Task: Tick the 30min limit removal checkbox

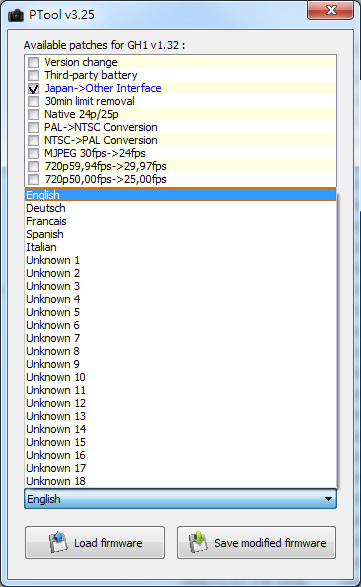Action: [x=33, y=101]
